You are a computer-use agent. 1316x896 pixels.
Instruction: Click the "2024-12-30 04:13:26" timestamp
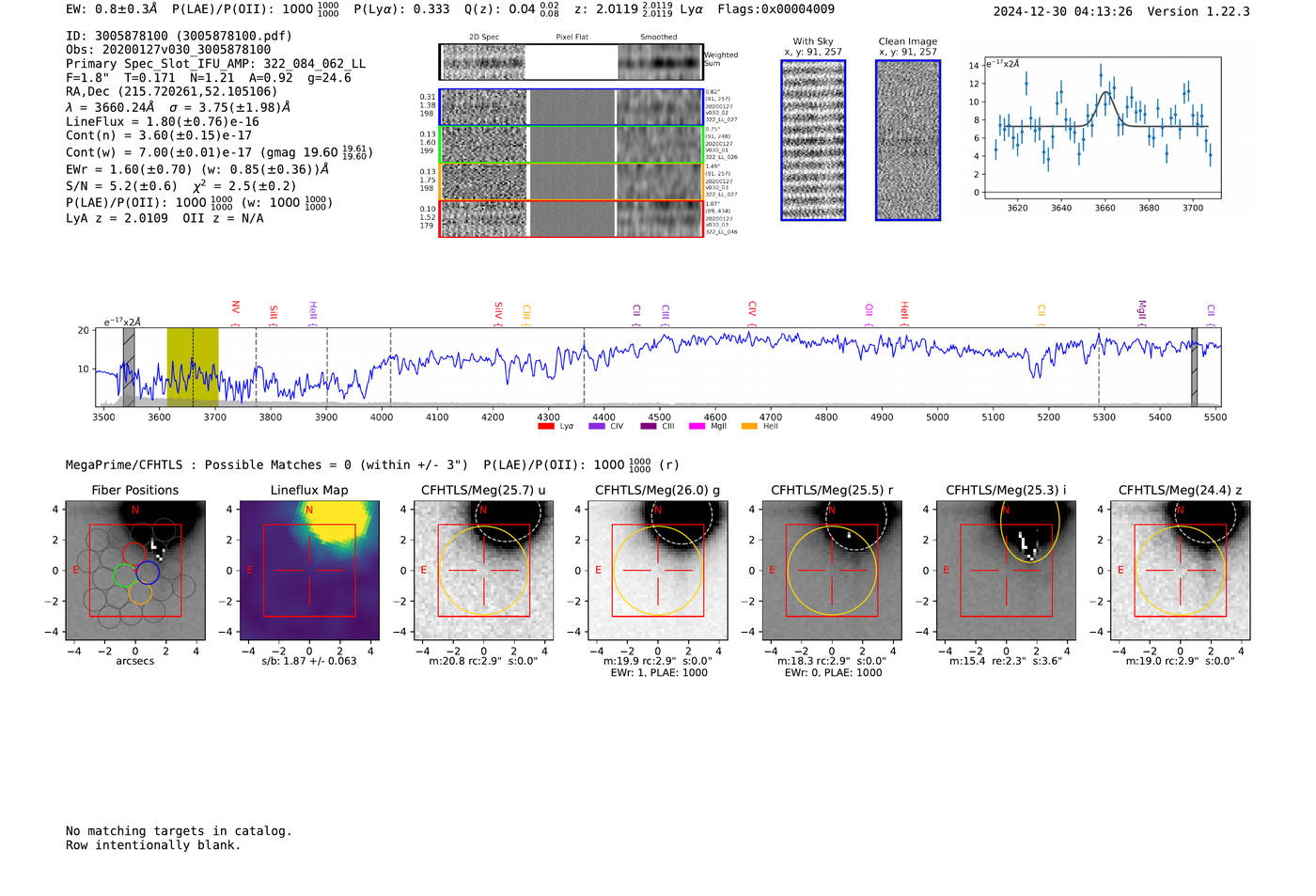1063,11
